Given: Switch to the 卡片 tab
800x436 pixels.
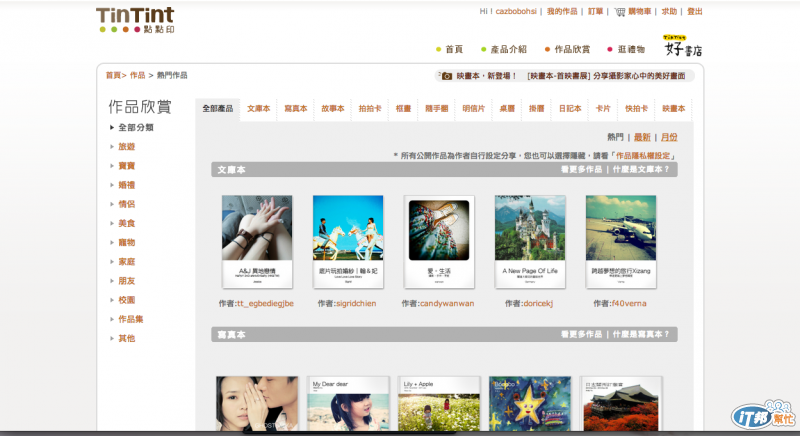Looking at the screenshot, I should [603, 109].
